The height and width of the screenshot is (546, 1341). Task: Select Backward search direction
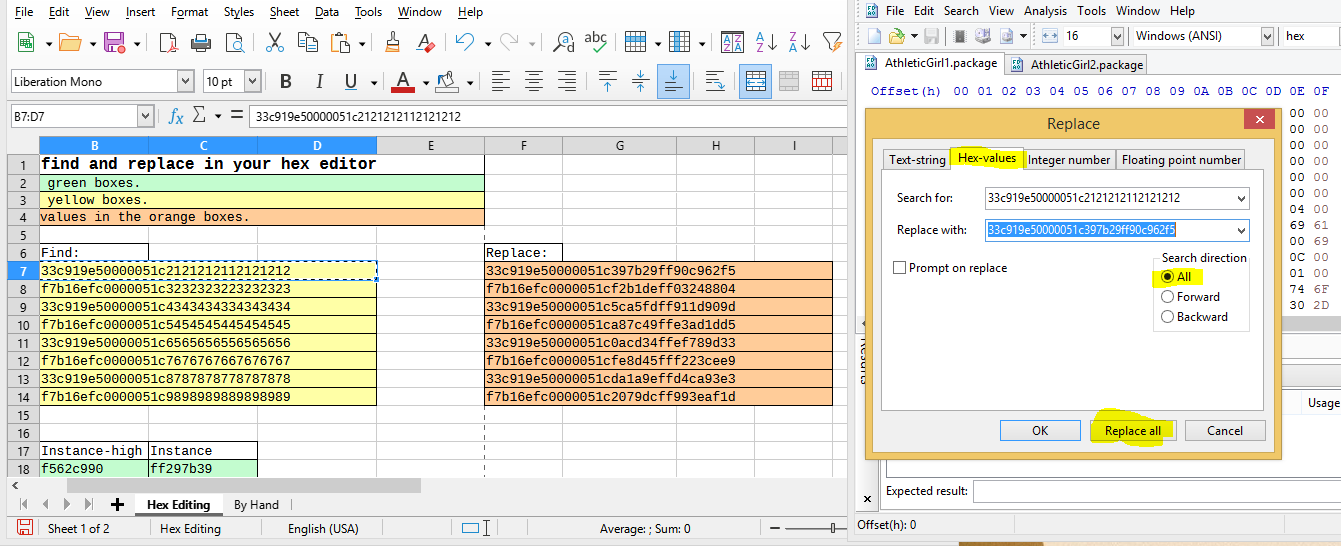(x=1167, y=317)
